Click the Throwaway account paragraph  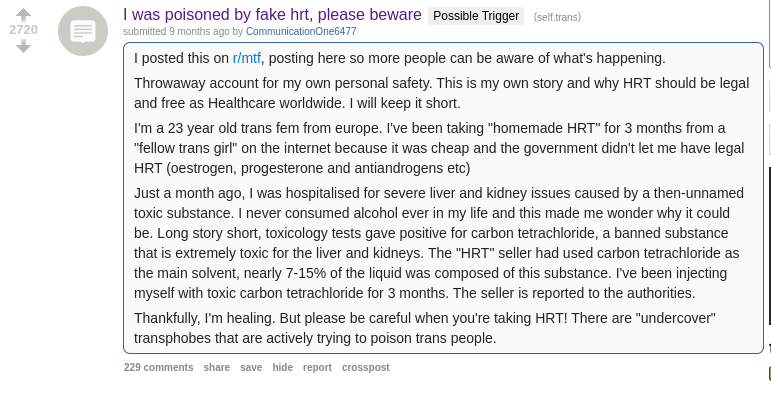(442, 93)
